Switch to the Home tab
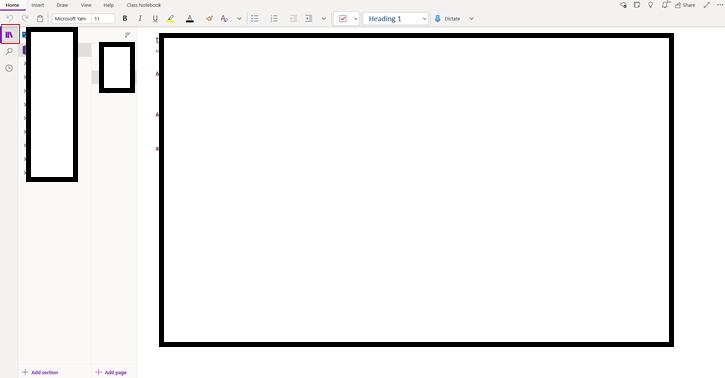The image size is (725, 378). (12, 5)
